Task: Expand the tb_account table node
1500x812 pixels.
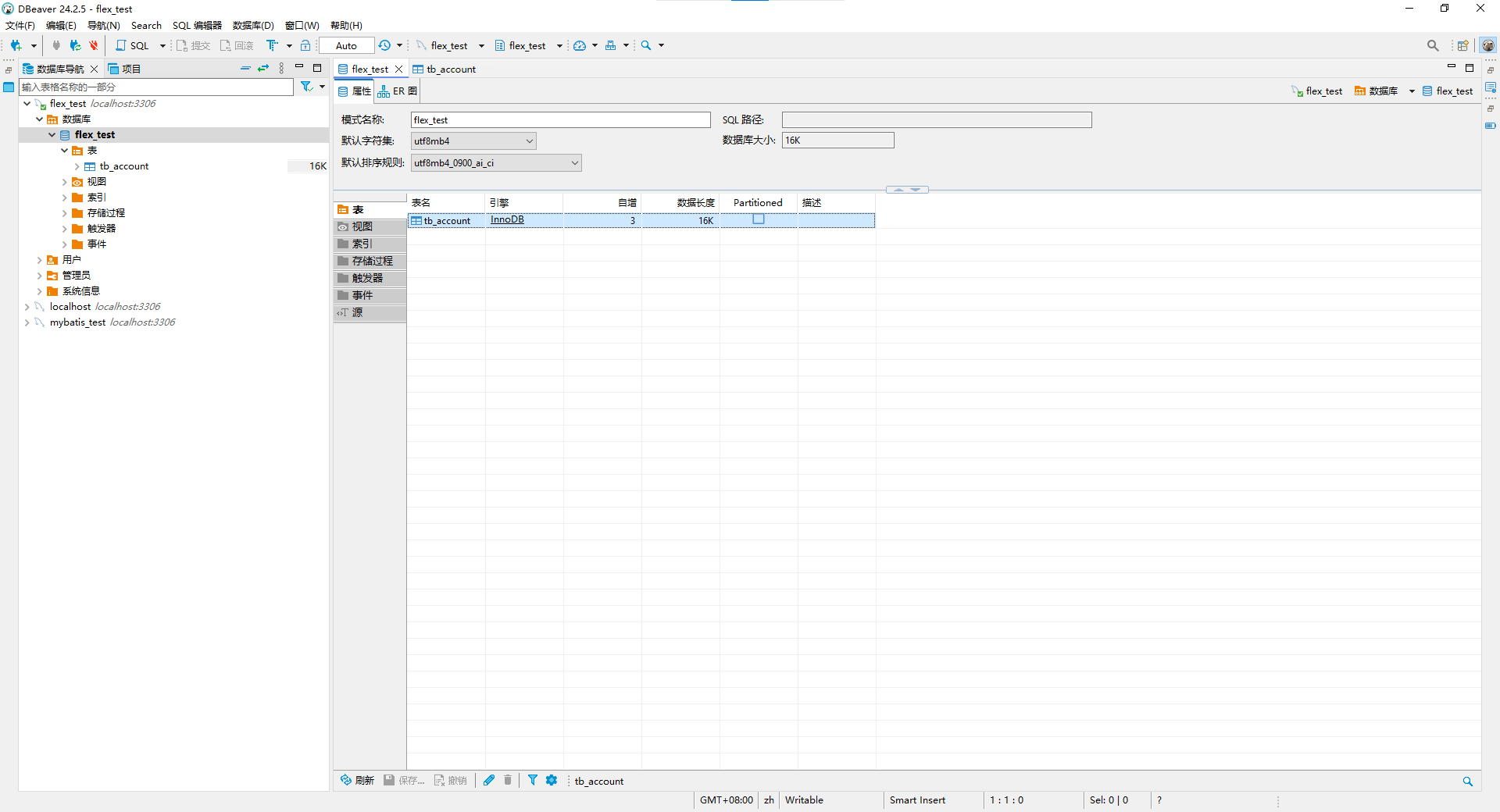Action: coord(77,166)
